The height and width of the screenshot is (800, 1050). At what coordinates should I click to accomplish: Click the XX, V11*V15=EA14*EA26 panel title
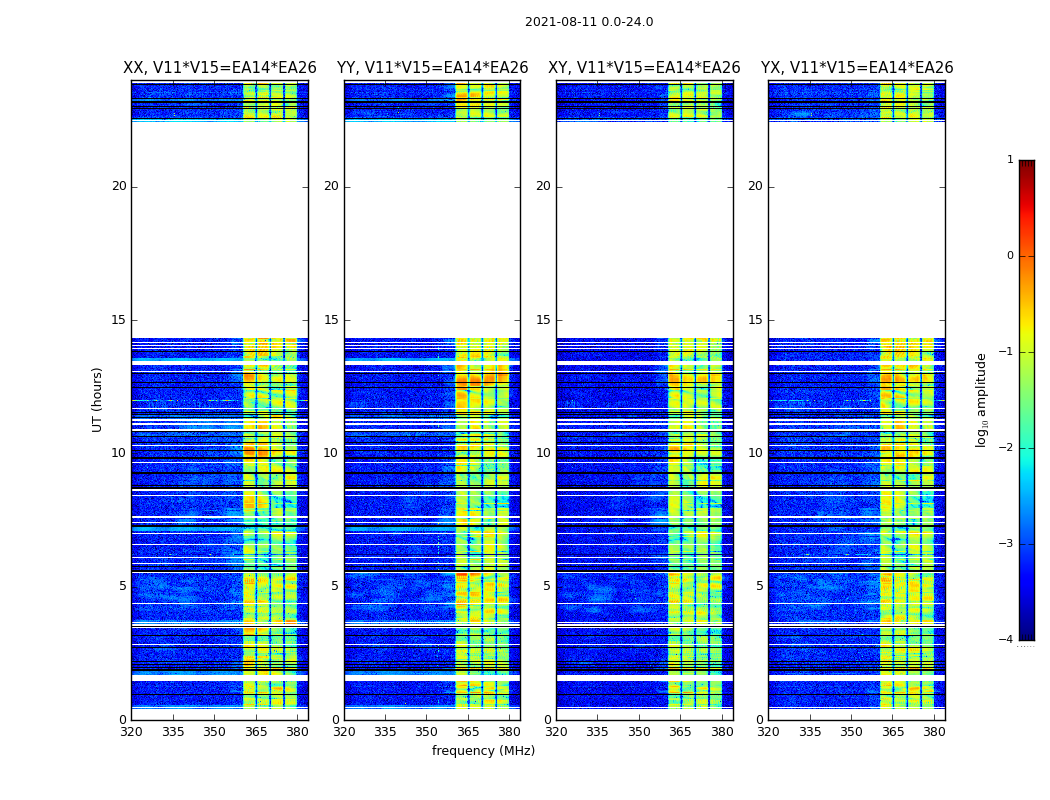(x=220, y=68)
